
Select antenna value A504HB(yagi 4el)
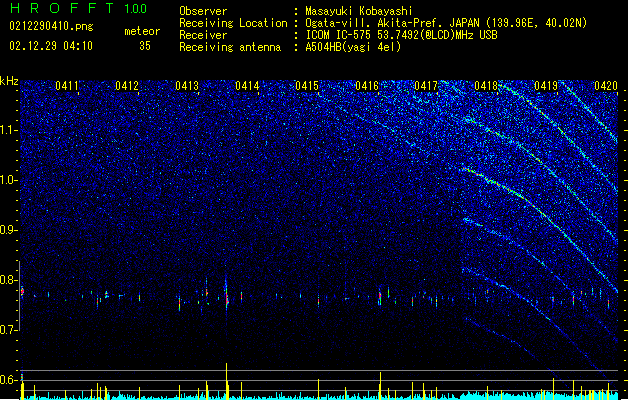(353, 47)
